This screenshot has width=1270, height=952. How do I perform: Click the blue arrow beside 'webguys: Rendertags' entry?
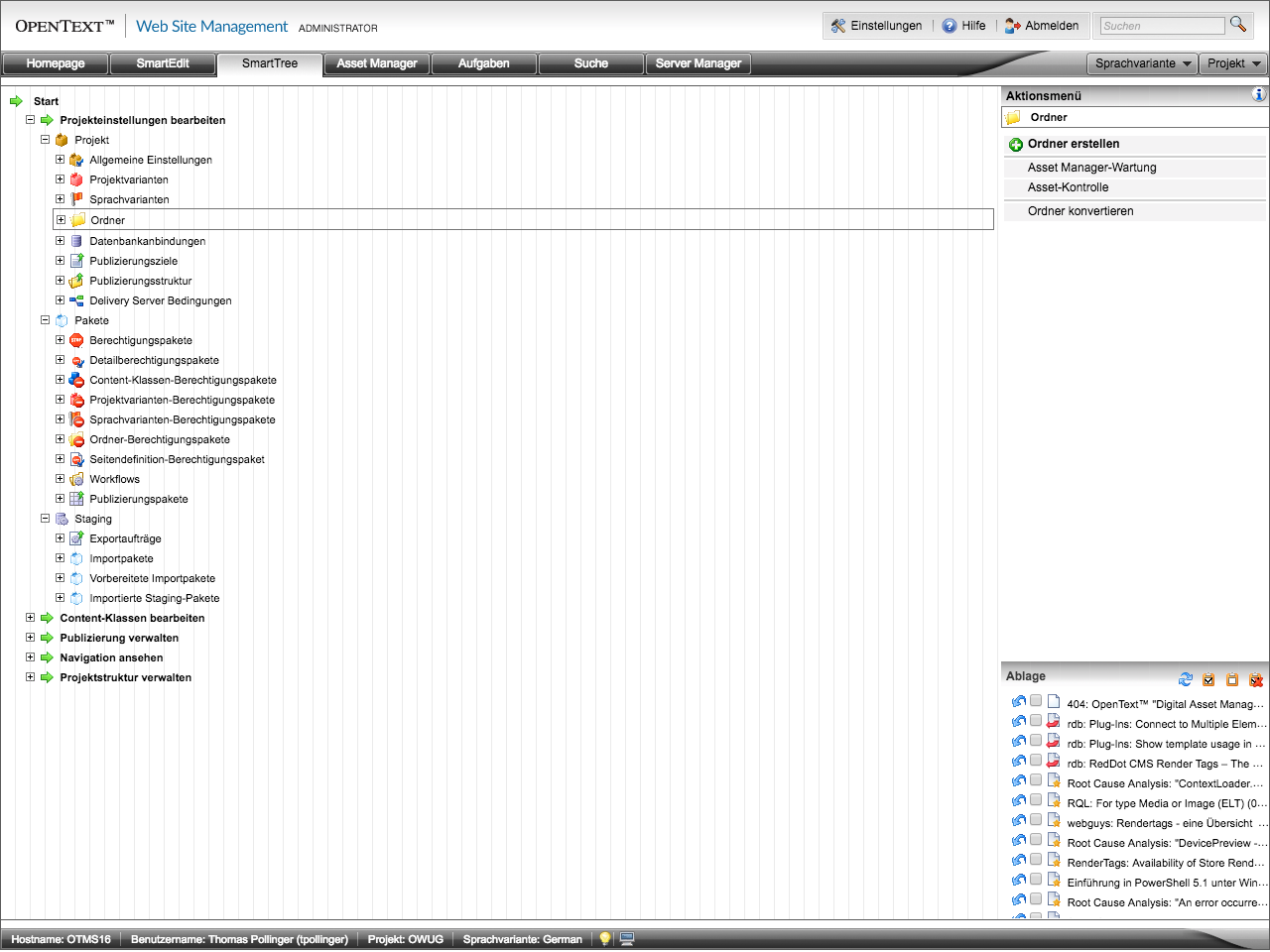tap(1019, 821)
